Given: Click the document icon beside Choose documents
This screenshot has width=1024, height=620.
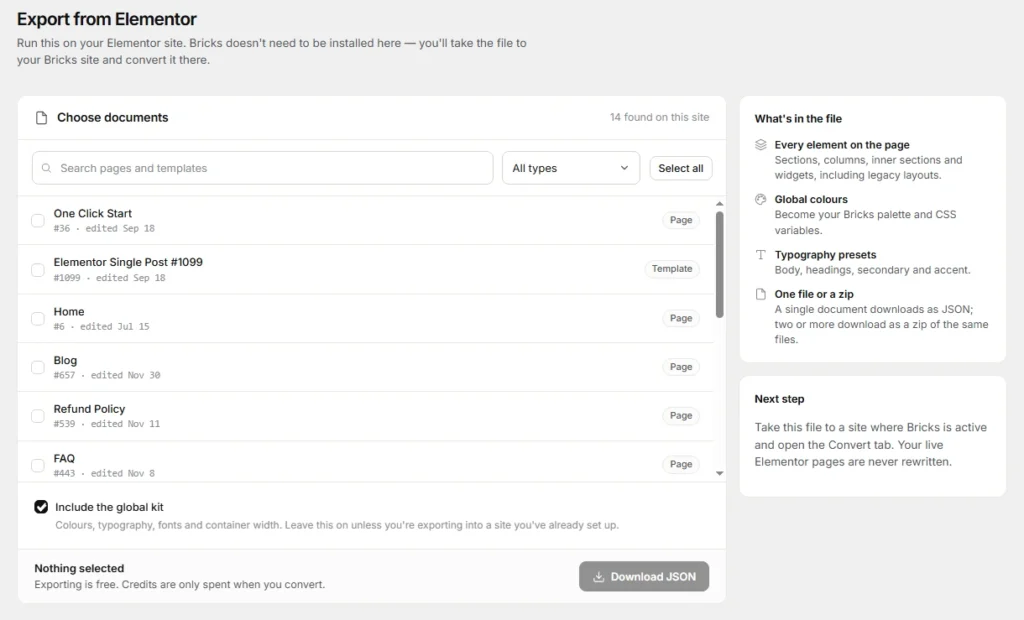Looking at the screenshot, I should pos(41,118).
